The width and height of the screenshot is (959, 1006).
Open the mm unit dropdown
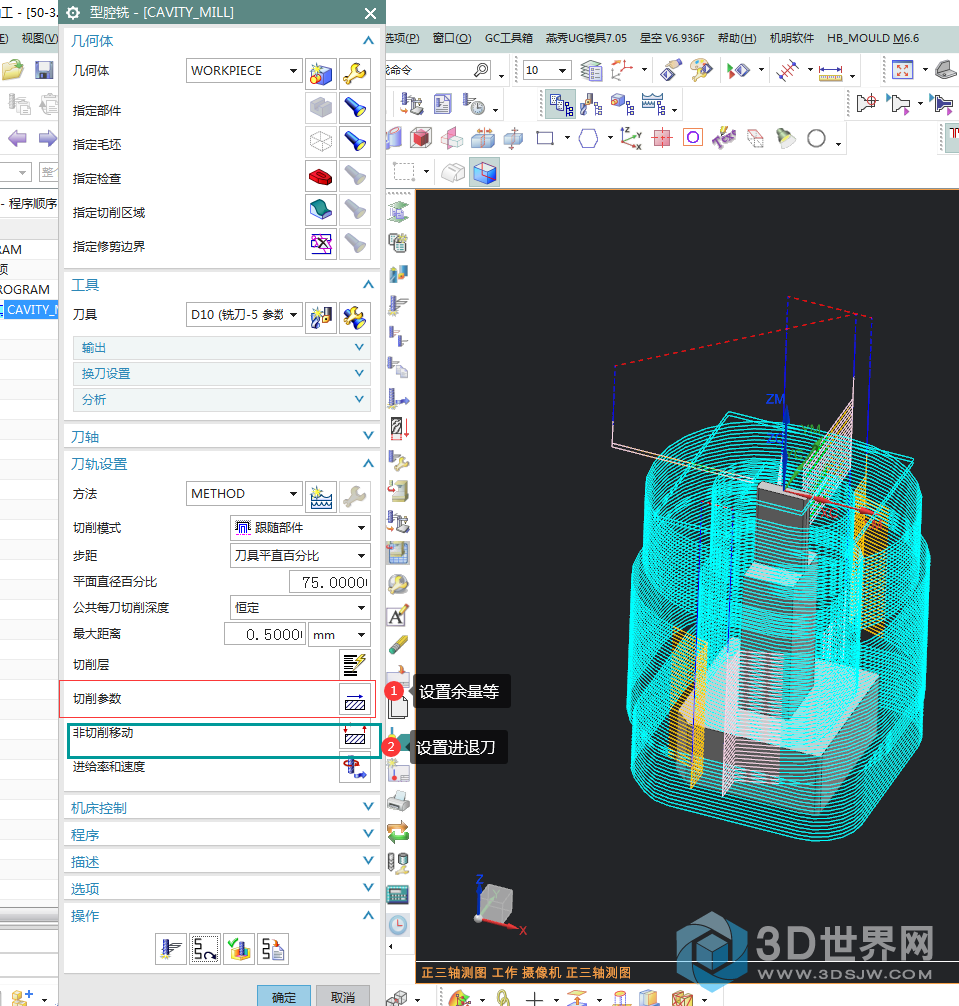click(x=361, y=635)
